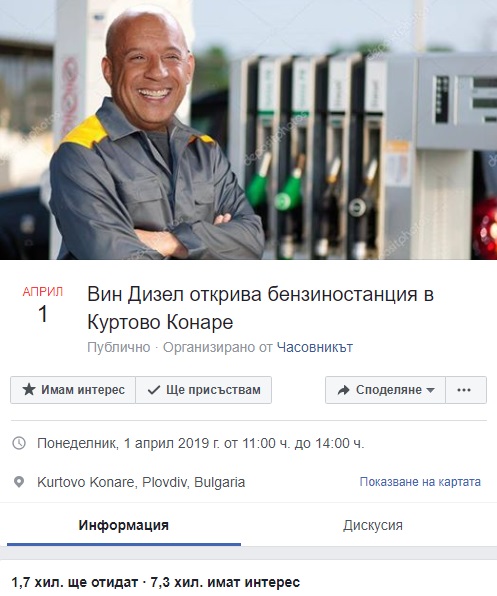Click the star icon on Имам интерес
The image size is (497, 596).
click(x=29, y=390)
